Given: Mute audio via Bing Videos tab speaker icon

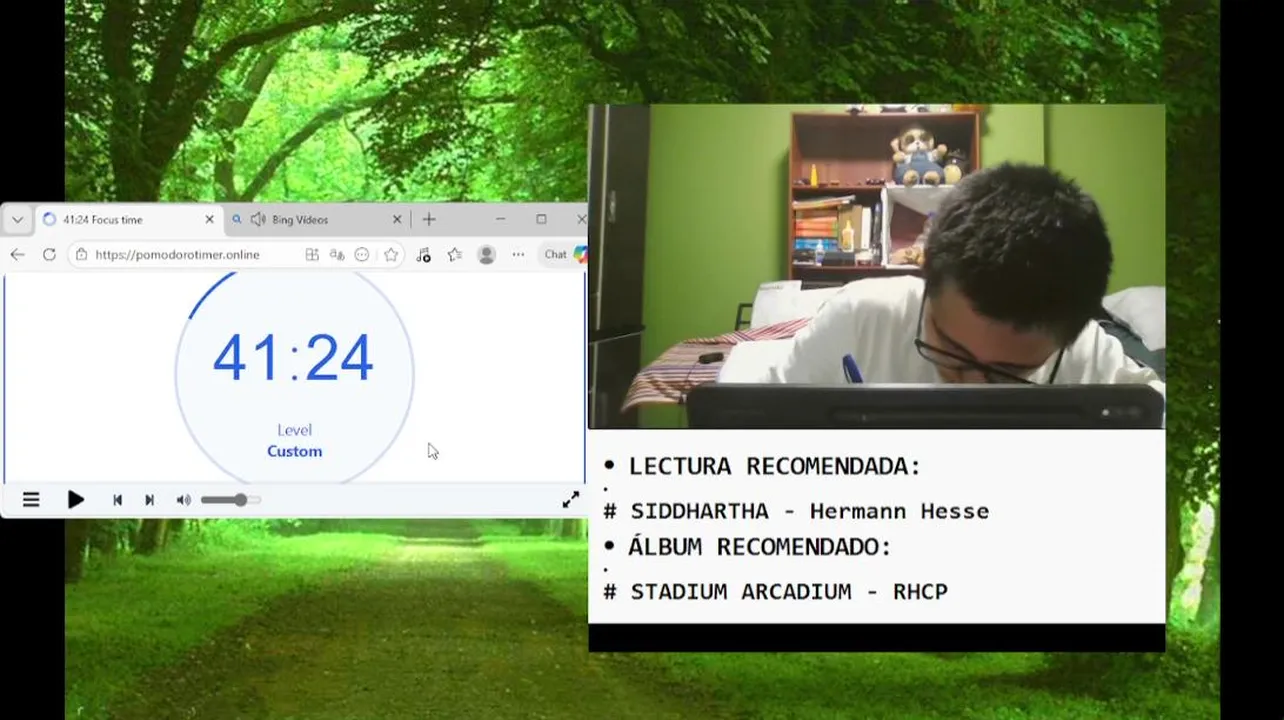Looking at the screenshot, I should click(x=258, y=219).
